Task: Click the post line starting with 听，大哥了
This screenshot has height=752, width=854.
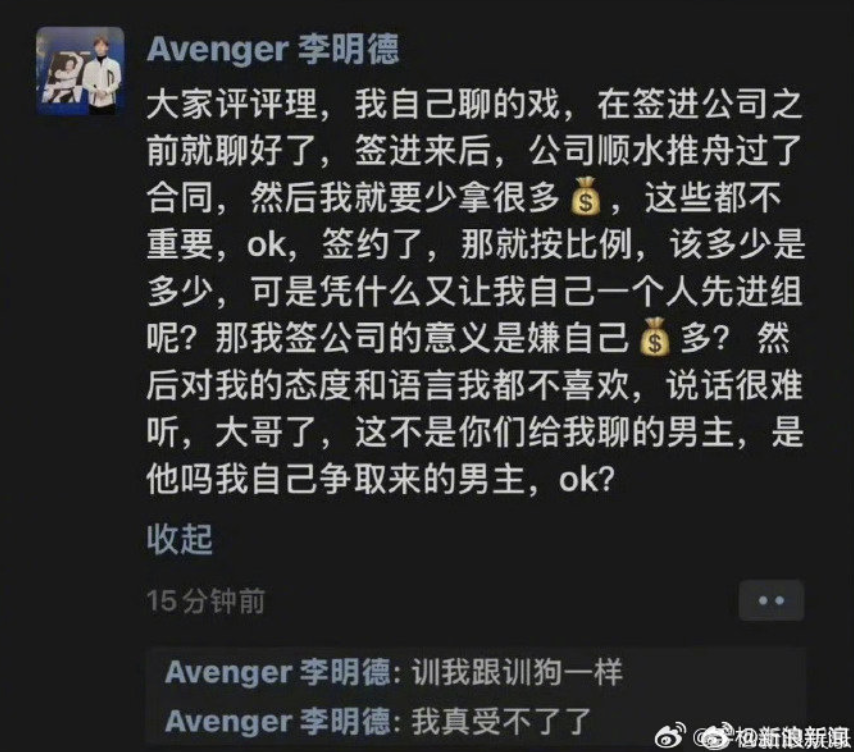Action: pyautogui.click(x=475, y=432)
